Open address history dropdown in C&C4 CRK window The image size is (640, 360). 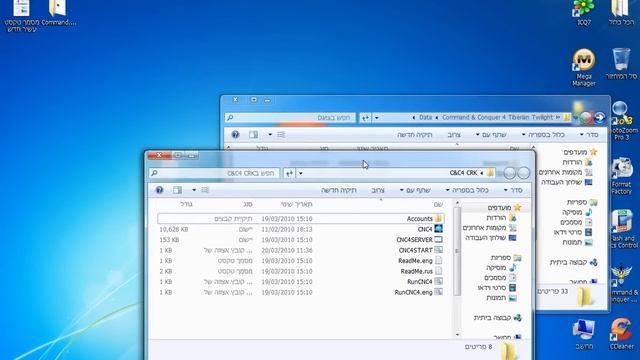coord(300,173)
